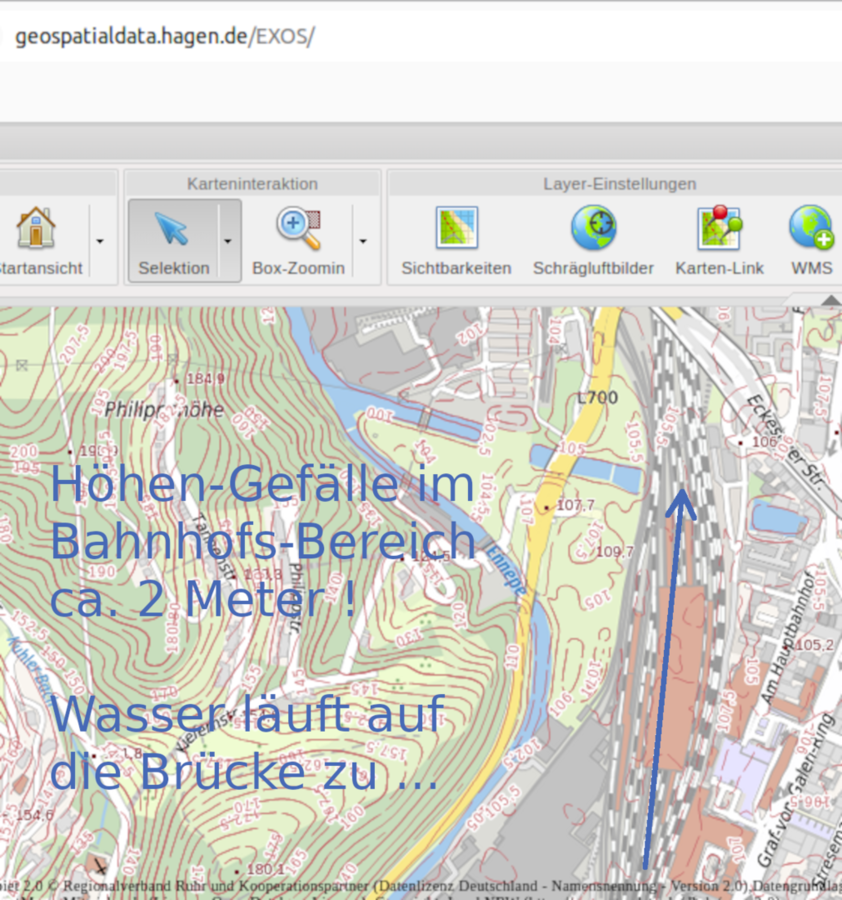This screenshot has width=842, height=900.
Task: Click the Karteninteraktion group header
Action: point(252,184)
